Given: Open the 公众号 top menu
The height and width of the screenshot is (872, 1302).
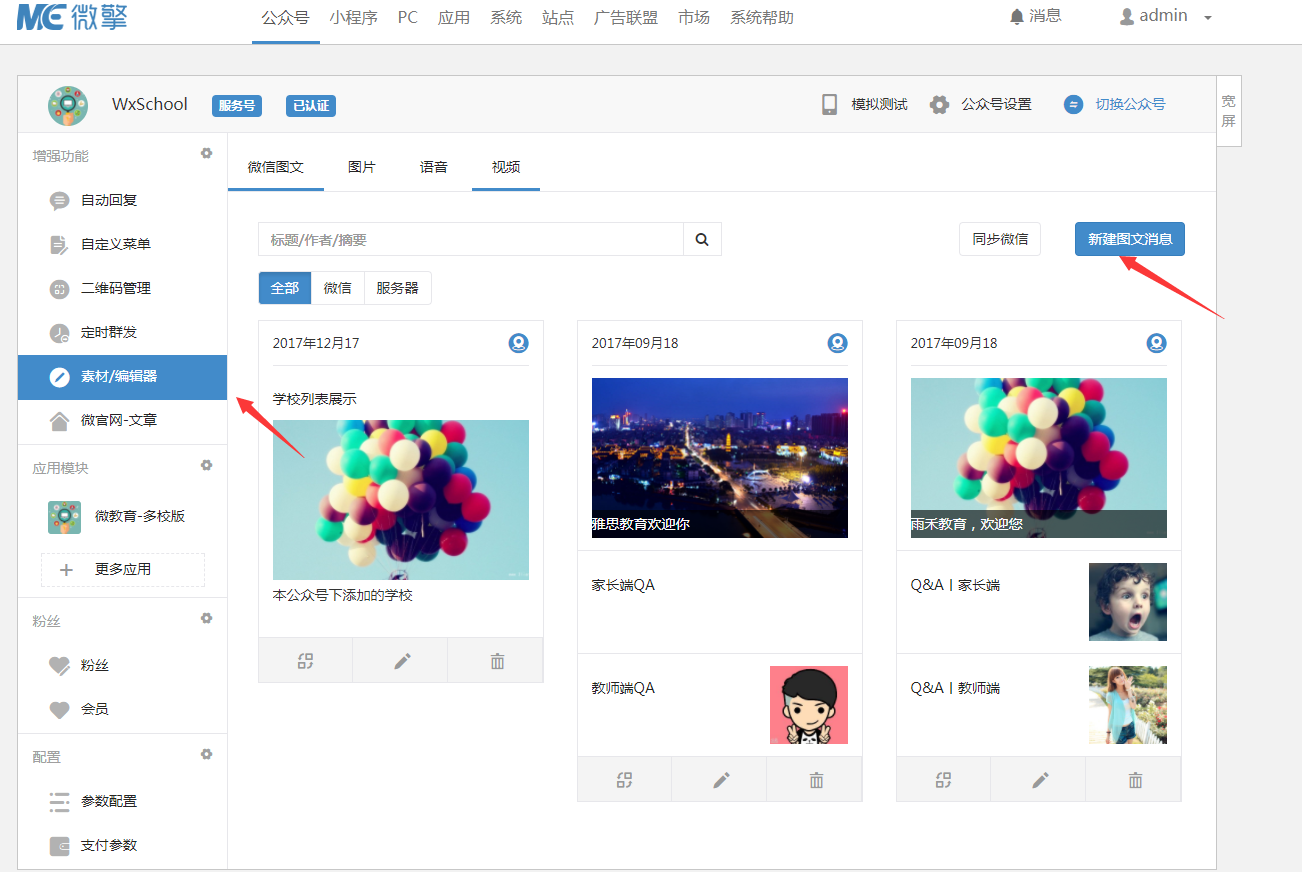Looking at the screenshot, I should tap(285, 17).
